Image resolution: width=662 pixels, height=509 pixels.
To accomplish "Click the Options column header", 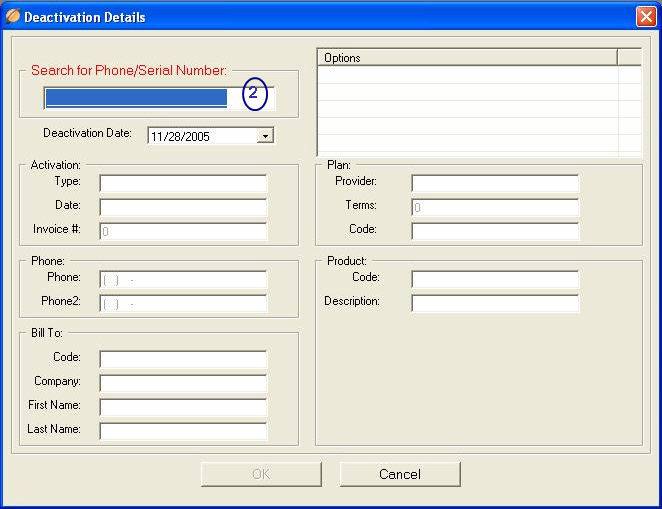I will click(x=467, y=58).
